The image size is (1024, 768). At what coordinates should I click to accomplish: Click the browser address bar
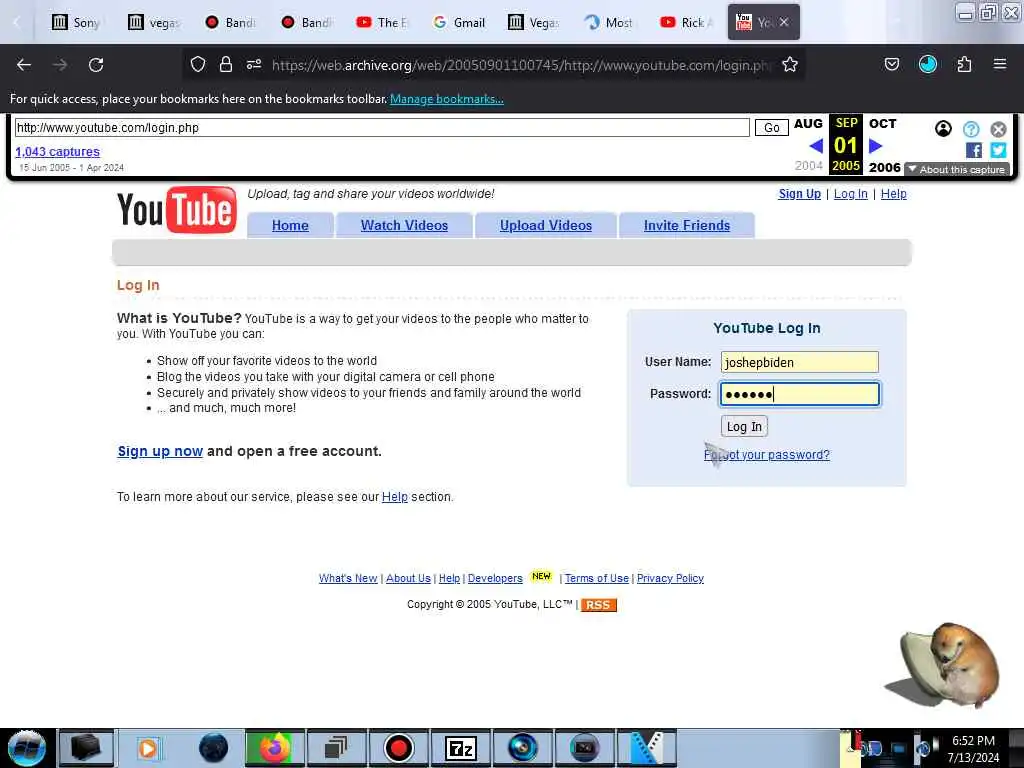click(x=521, y=65)
